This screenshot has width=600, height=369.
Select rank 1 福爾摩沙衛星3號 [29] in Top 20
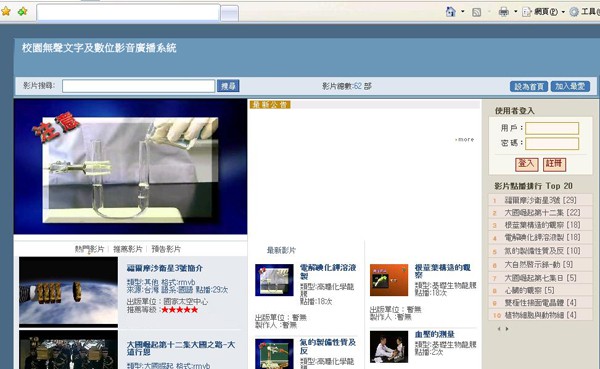tap(540, 200)
